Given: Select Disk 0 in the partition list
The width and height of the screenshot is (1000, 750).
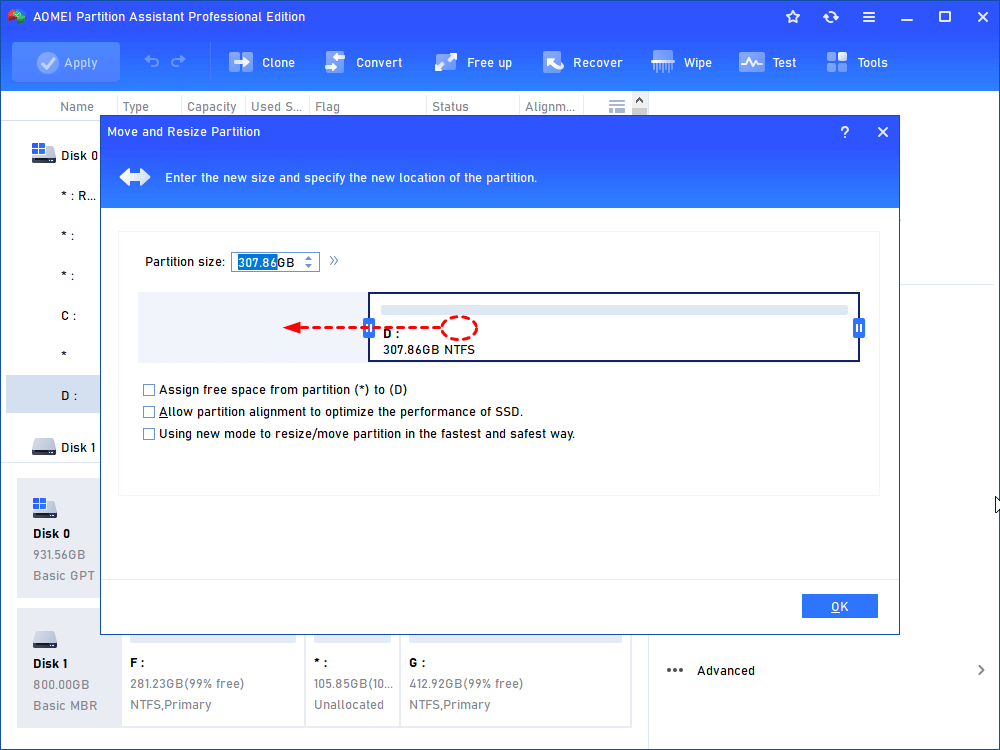Looking at the screenshot, I should (x=65, y=156).
